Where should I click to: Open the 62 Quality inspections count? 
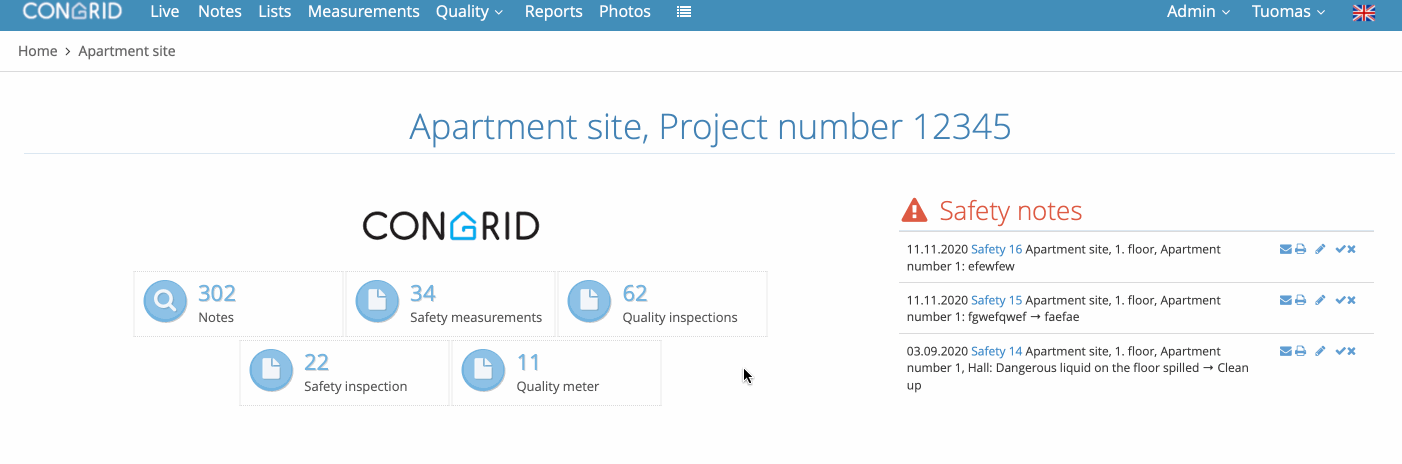(x=635, y=293)
